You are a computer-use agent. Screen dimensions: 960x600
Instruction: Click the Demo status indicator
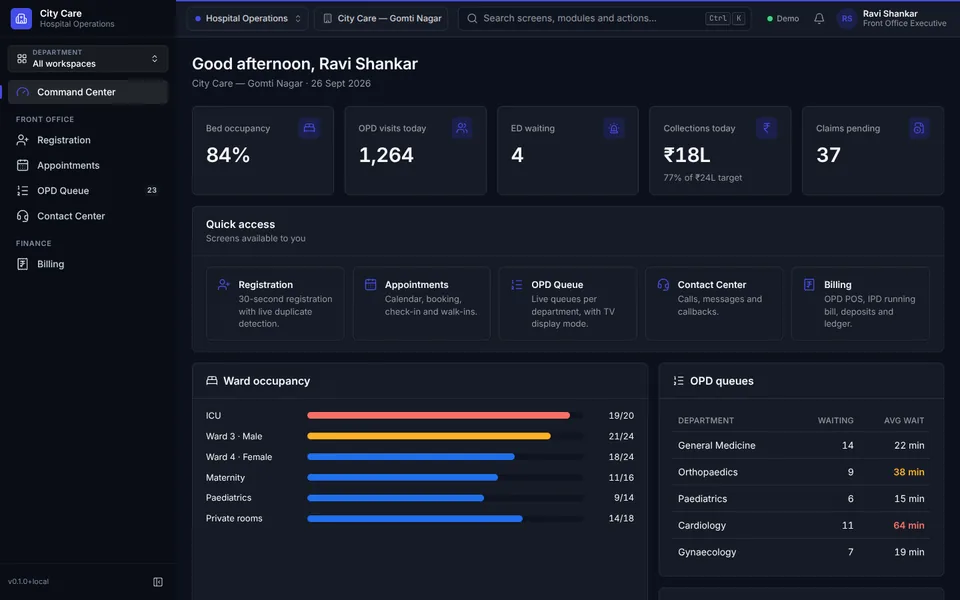[x=783, y=18]
